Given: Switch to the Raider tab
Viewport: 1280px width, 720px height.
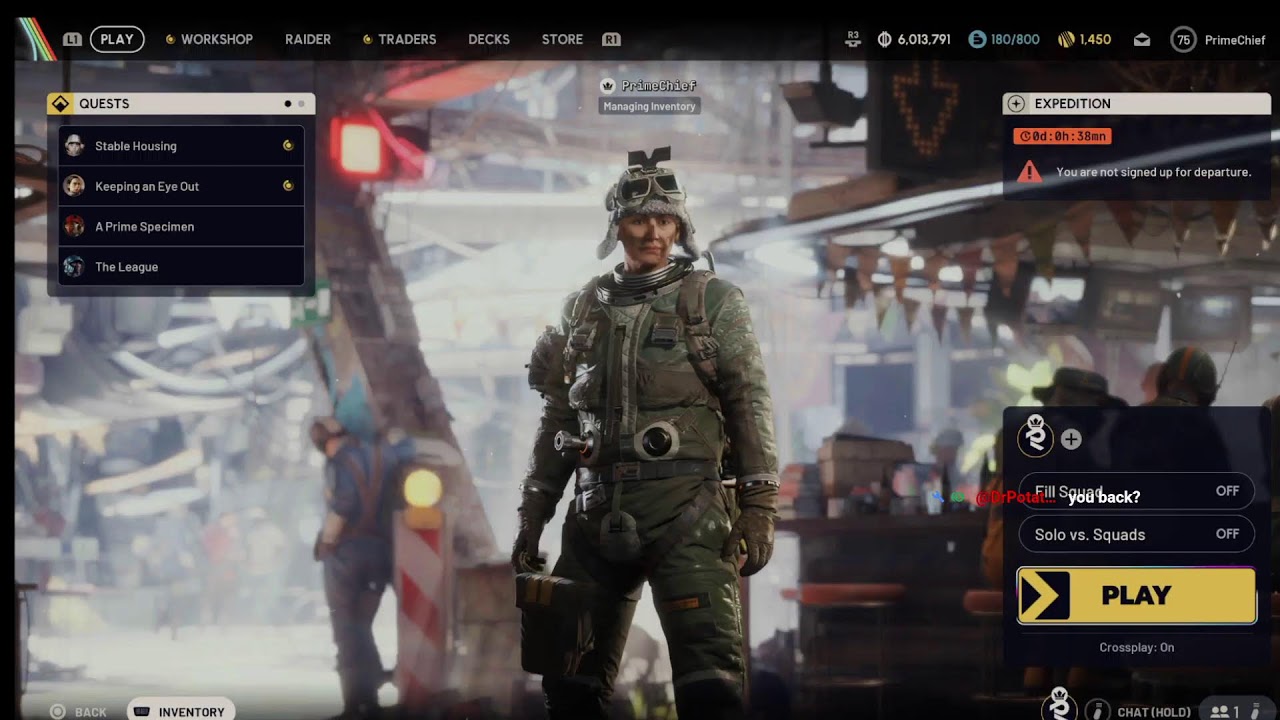Looking at the screenshot, I should coord(308,39).
